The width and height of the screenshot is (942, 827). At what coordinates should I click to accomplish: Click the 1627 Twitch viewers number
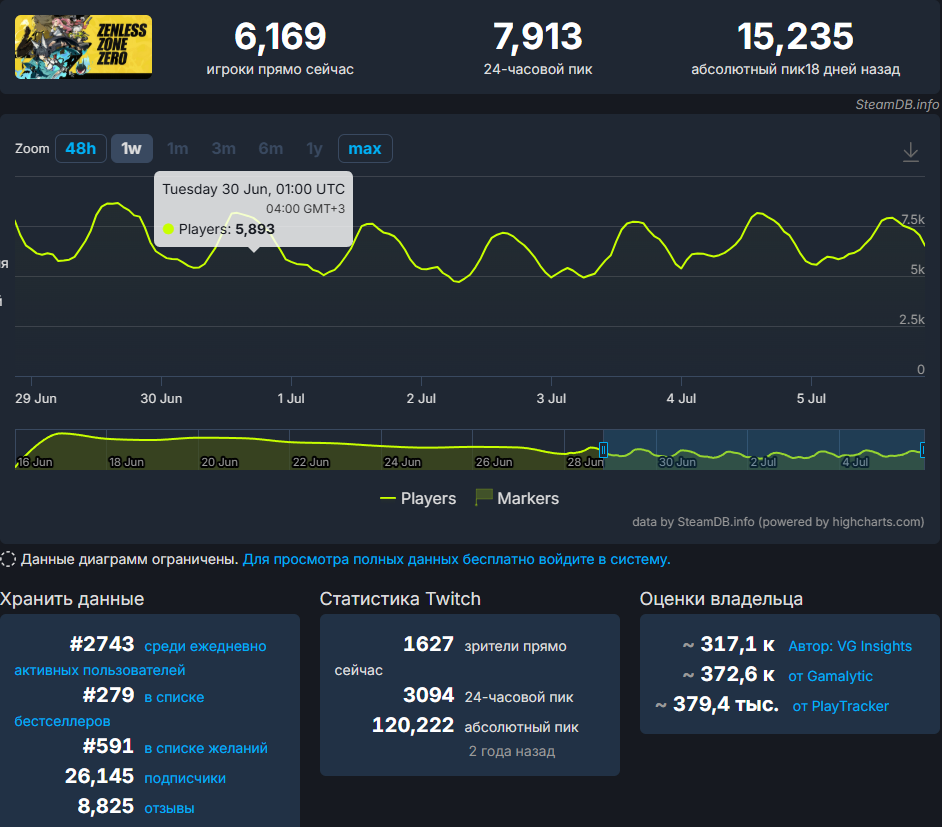[x=428, y=644]
